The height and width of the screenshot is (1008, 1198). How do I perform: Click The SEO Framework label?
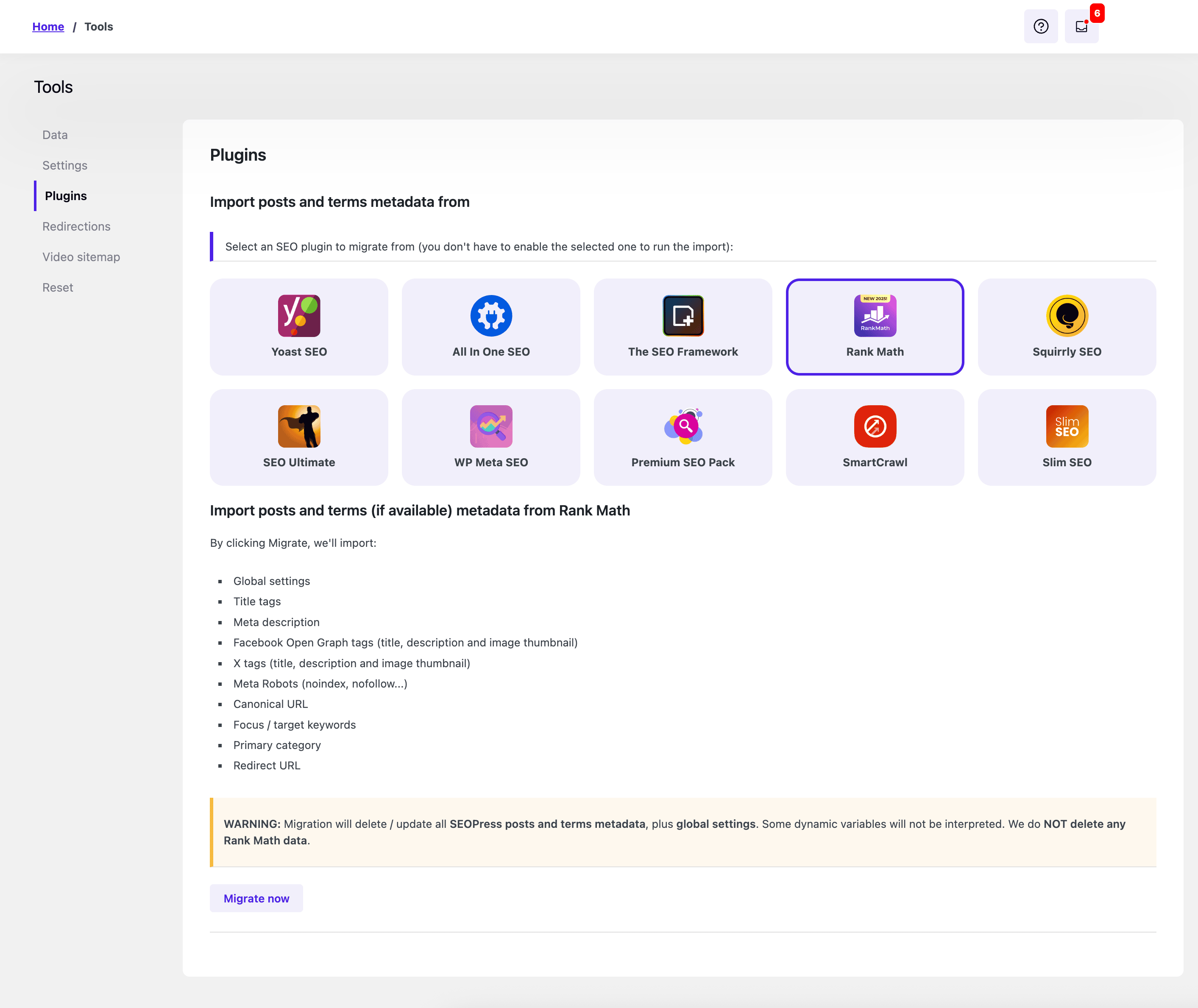[683, 352]
